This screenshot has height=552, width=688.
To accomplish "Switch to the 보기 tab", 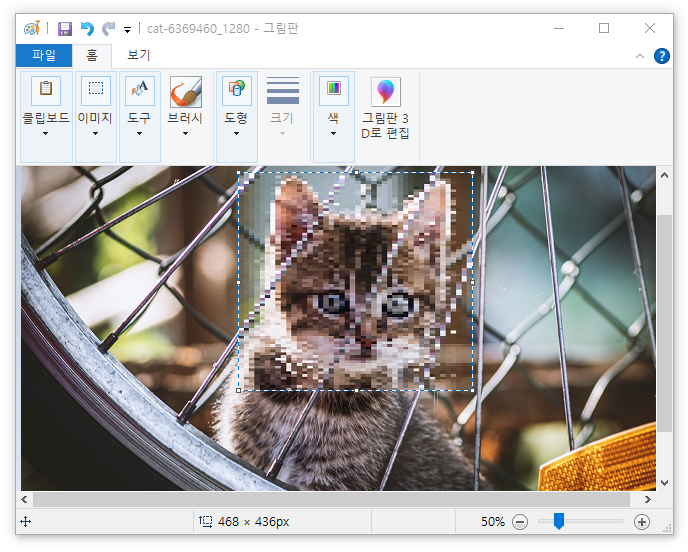I will point(139,55).
